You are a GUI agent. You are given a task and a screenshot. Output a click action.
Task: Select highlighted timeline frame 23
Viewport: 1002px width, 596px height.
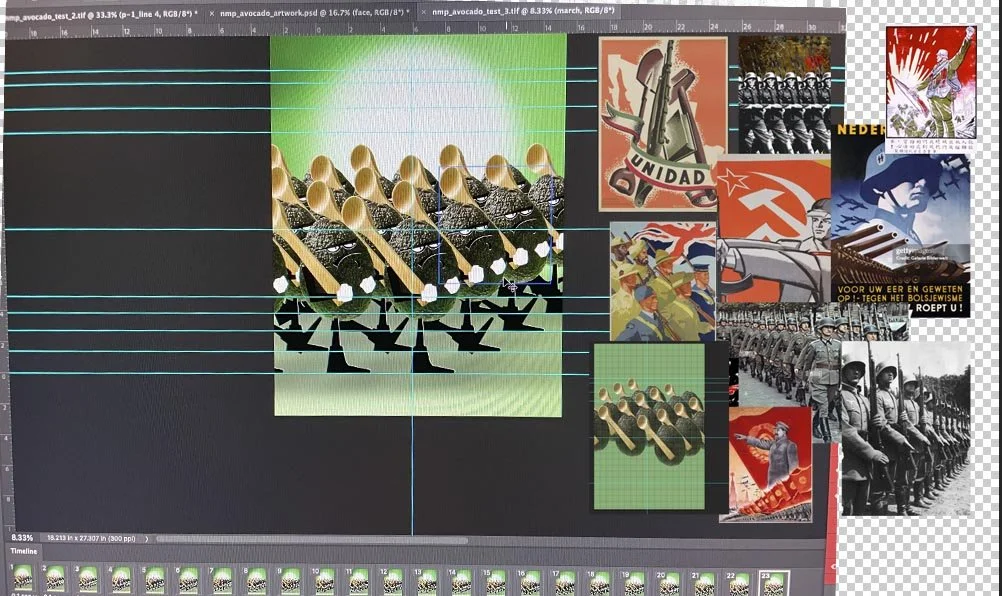pyautogui.click(x=774, y=583)
